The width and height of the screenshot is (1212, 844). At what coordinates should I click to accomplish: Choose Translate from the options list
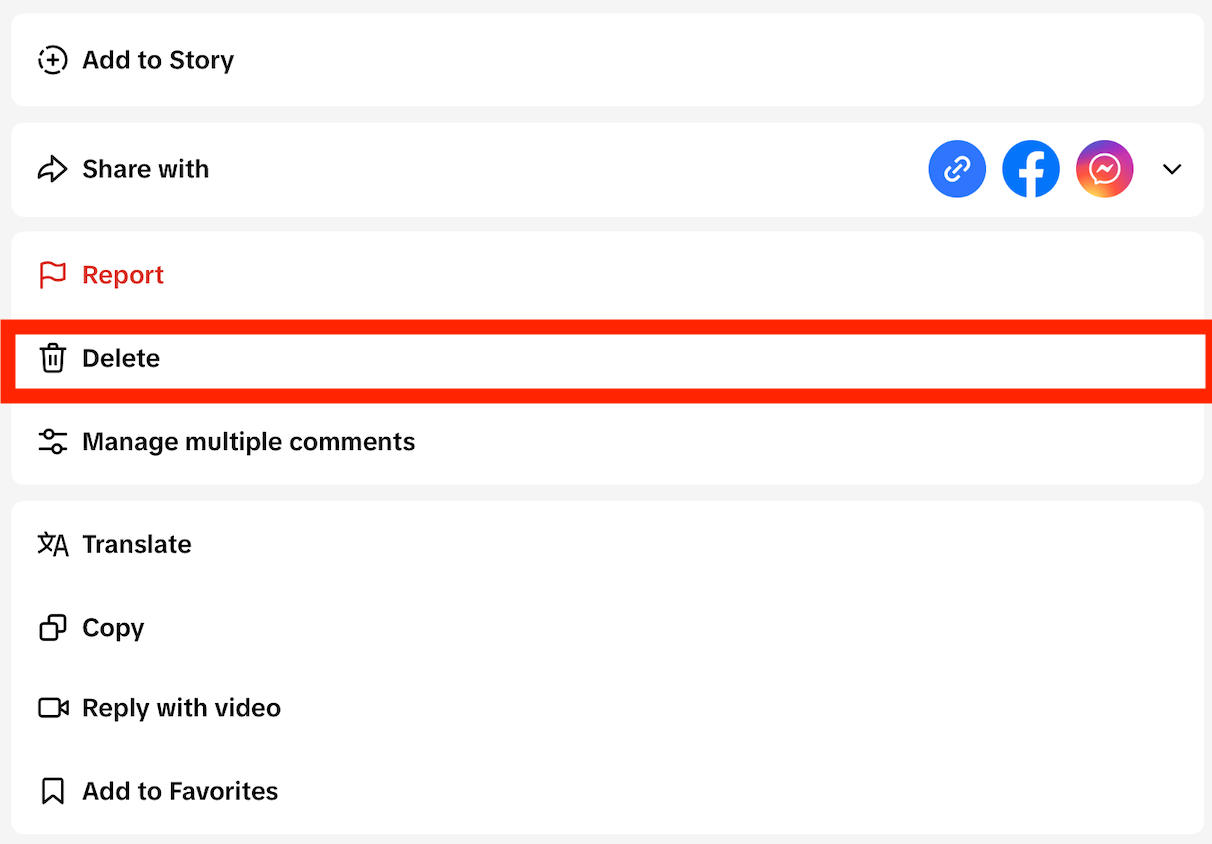click(137, 544)
